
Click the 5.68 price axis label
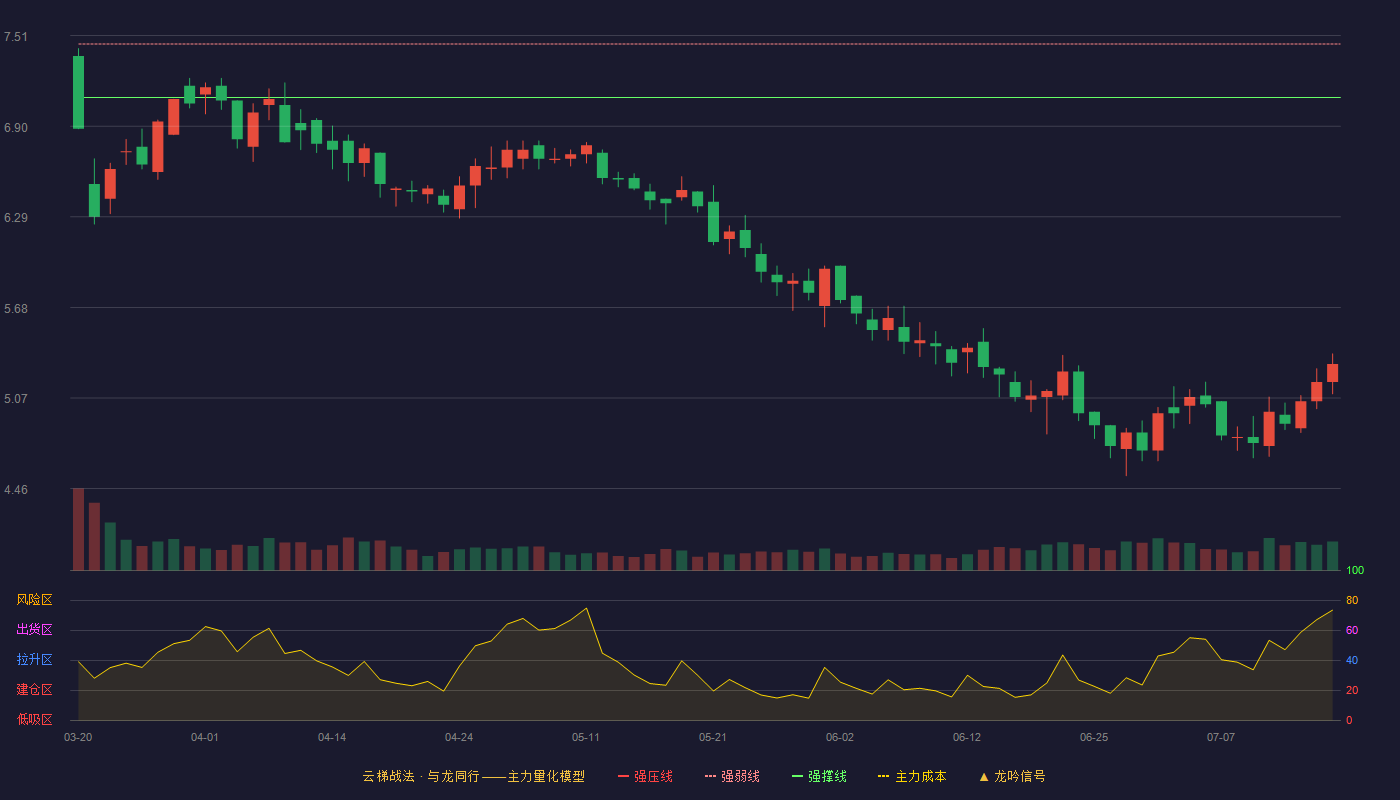coord(15,309)
